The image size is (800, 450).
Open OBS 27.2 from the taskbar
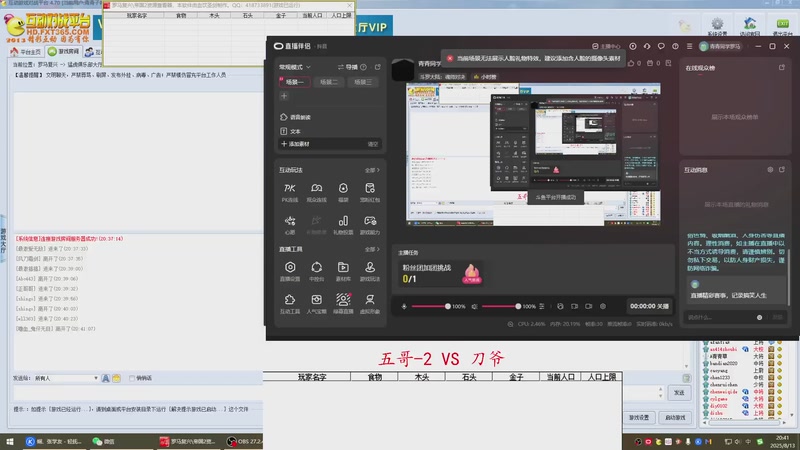click(x=244, y=441)
